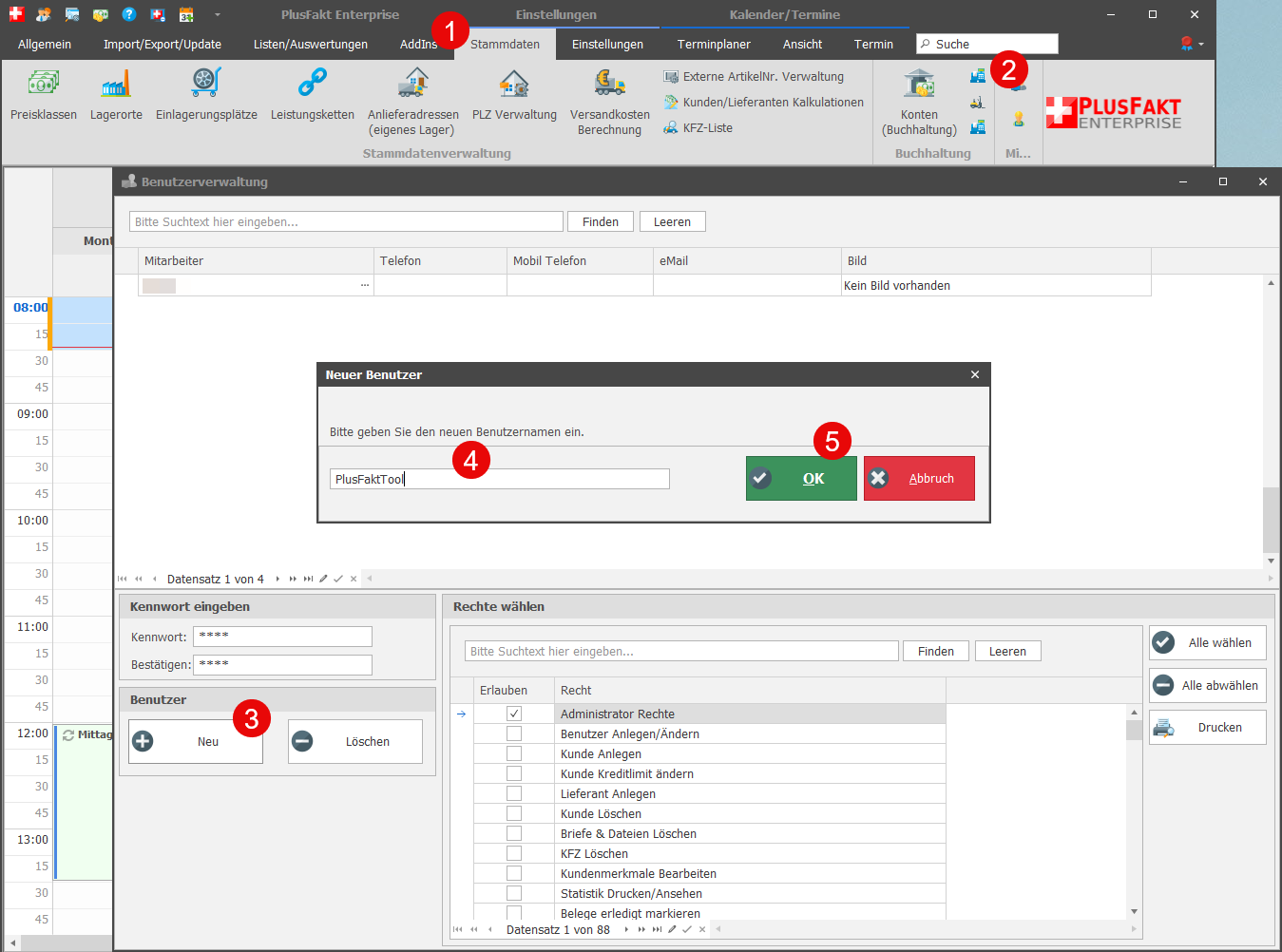Viewport: 1282px width, 952px height.
Task: Click the Suche search field in ribbon
Action: pyautogui.click(x=986, y=44)
